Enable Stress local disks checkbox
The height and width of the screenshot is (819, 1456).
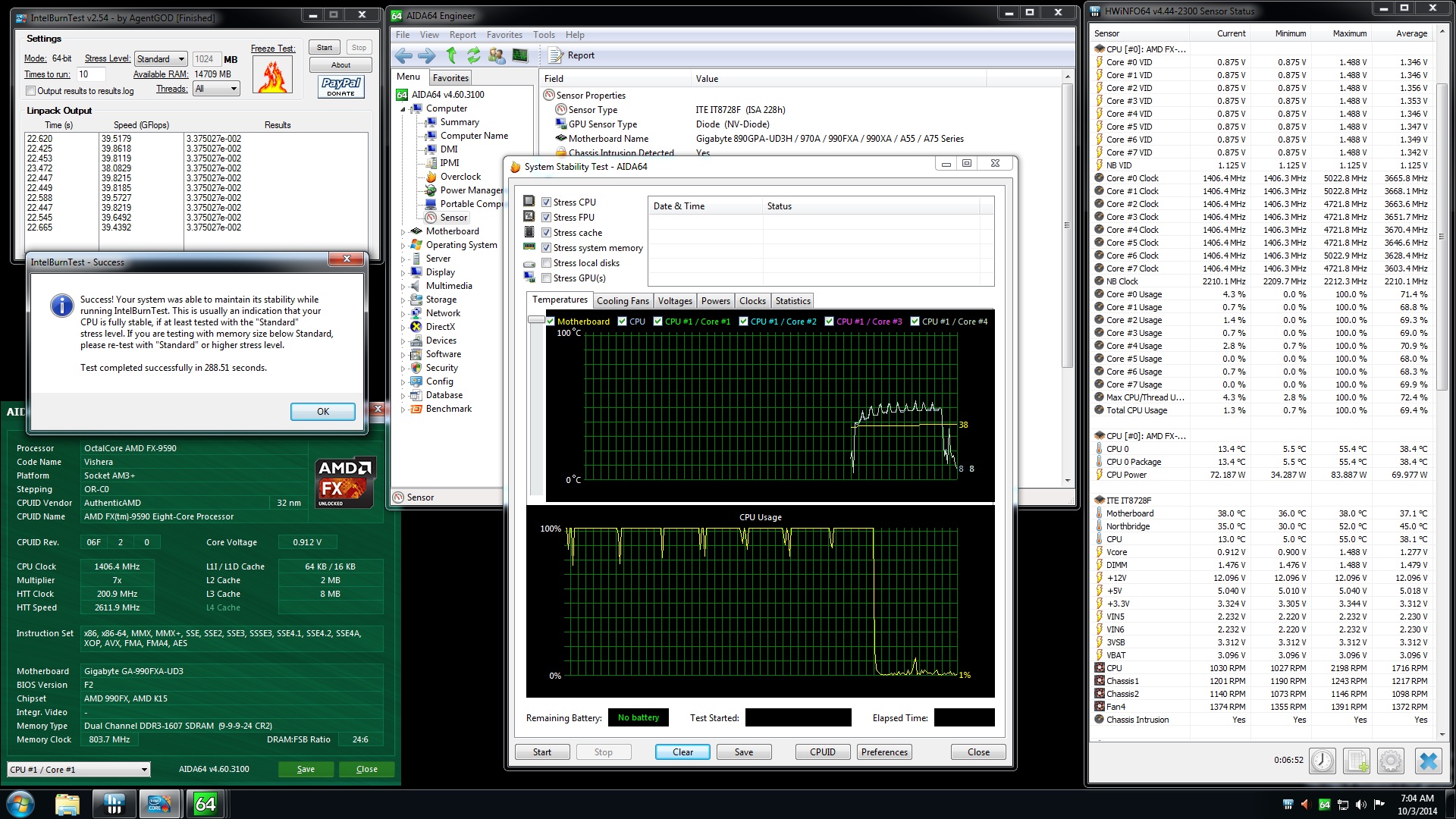coord(546,263)
